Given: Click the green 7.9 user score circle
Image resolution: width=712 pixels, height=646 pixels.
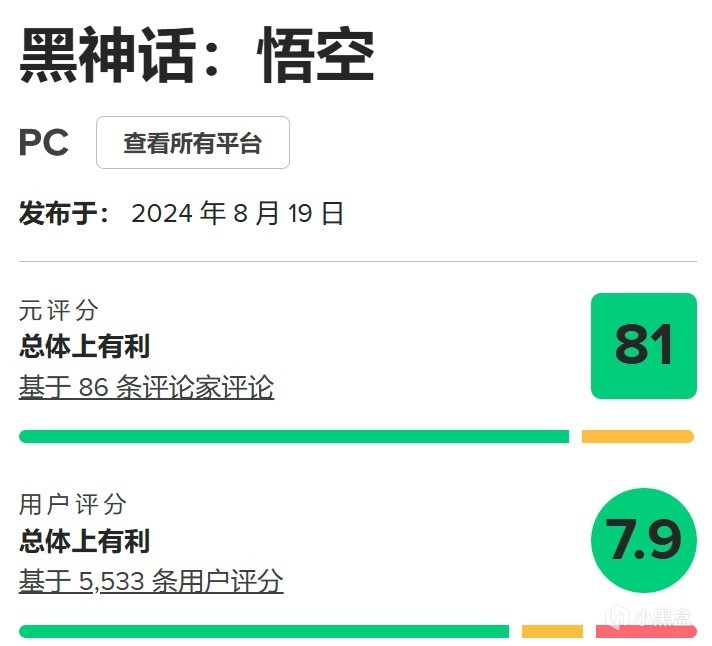Looking at the screenshot, I should 643,540.
